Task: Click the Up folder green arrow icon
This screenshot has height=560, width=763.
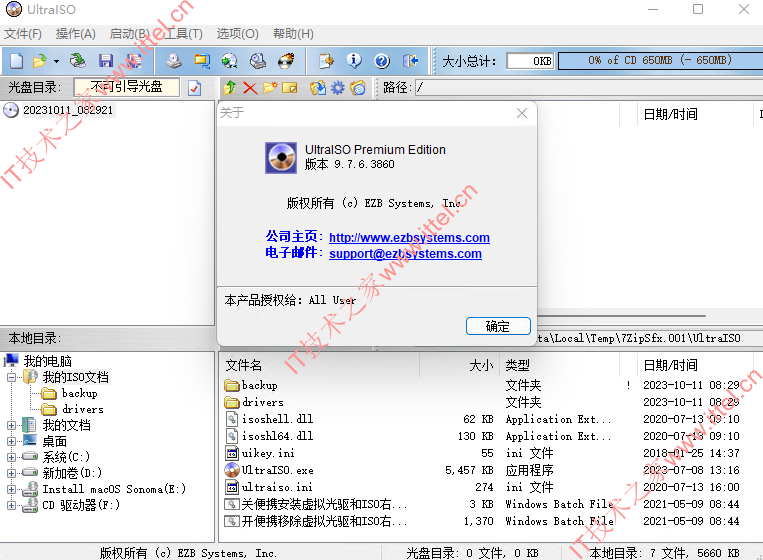Action: pos(230,88)
